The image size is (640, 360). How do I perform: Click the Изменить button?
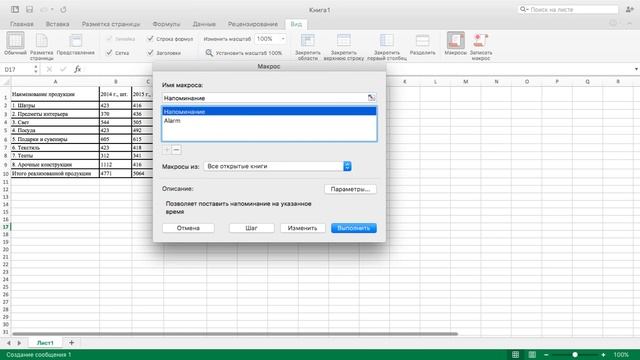(302, 228)
